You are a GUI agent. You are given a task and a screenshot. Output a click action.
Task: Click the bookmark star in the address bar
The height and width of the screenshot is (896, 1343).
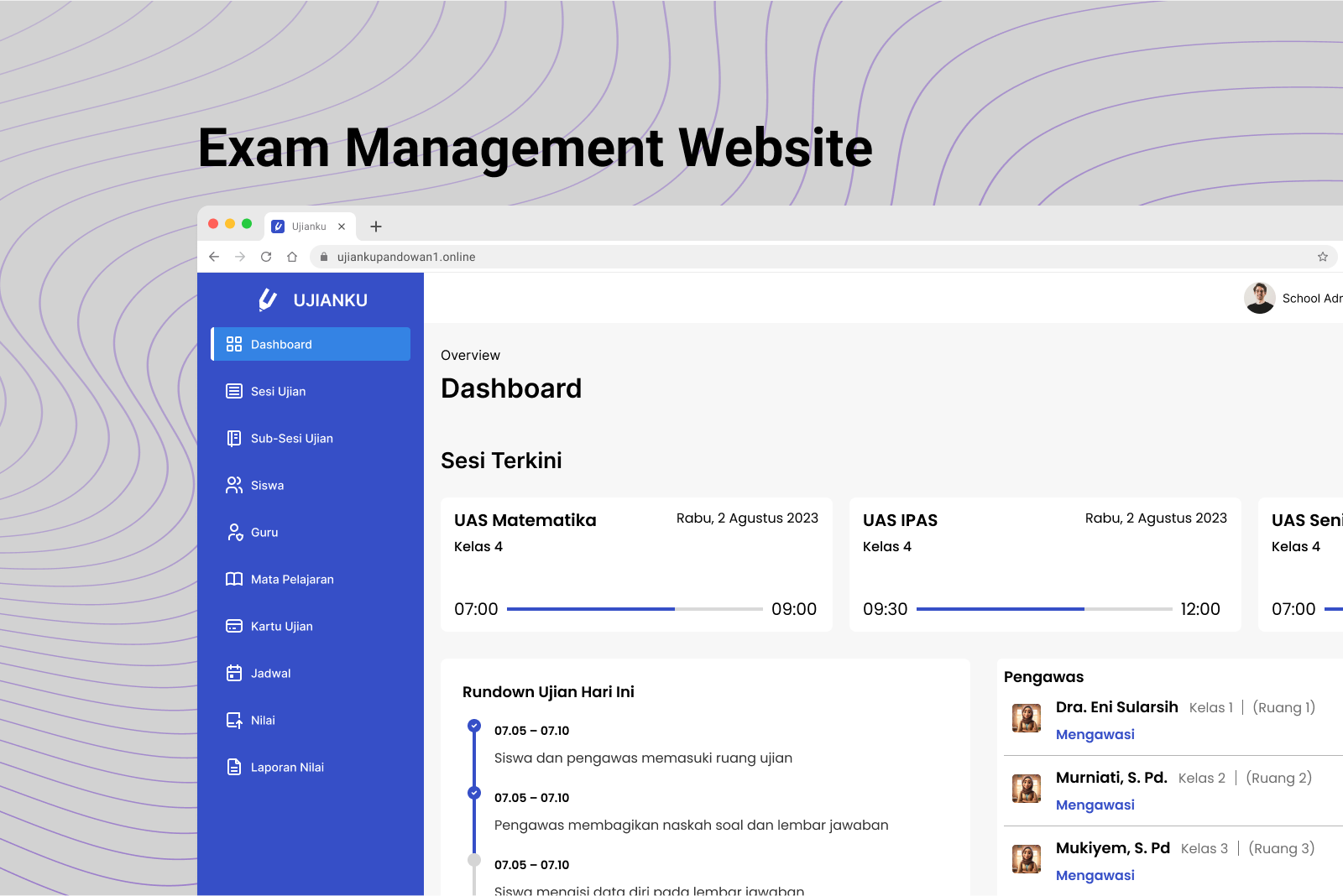click(1321, 257)
